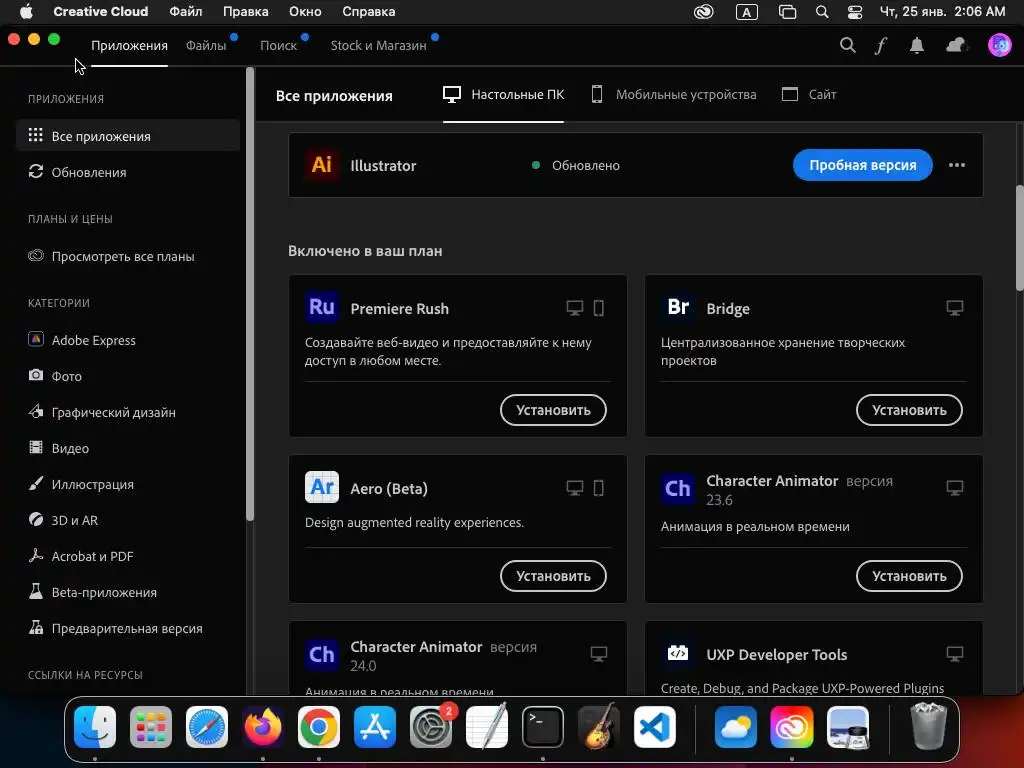Switch to the Stock и Магазин tab

378,45
